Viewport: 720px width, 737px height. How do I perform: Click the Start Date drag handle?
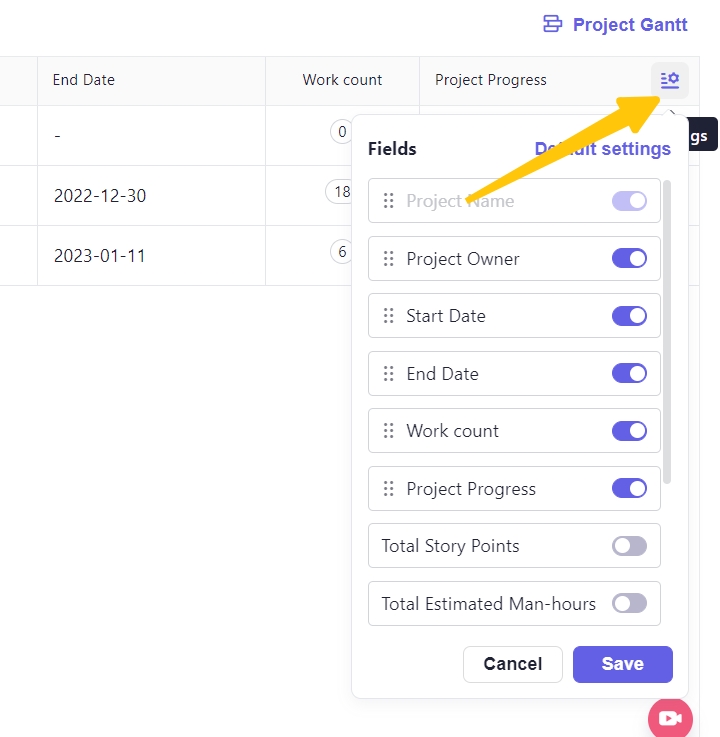[389, 316]
